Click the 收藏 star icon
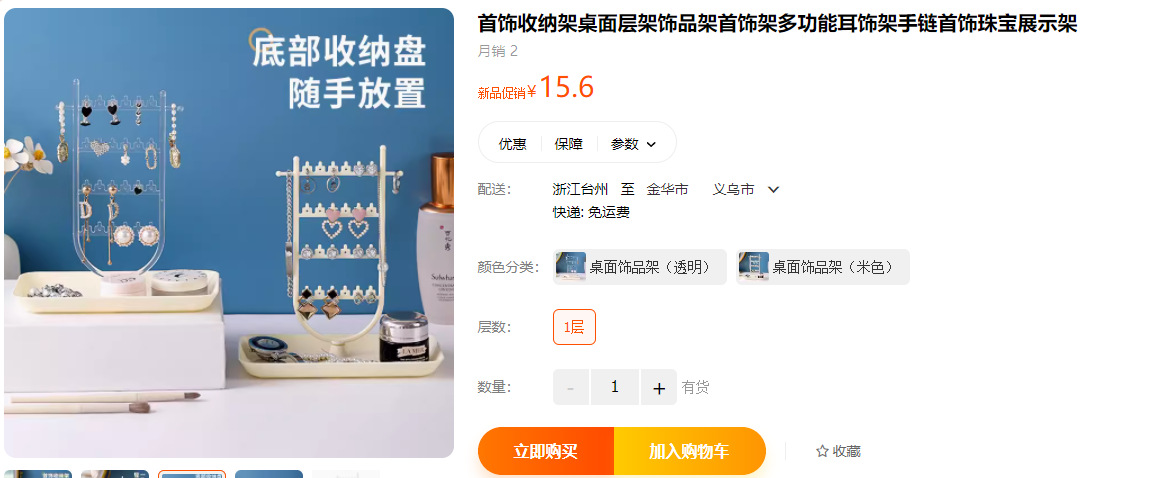This screenshot has height=478, width=1163. pos(822,451)
